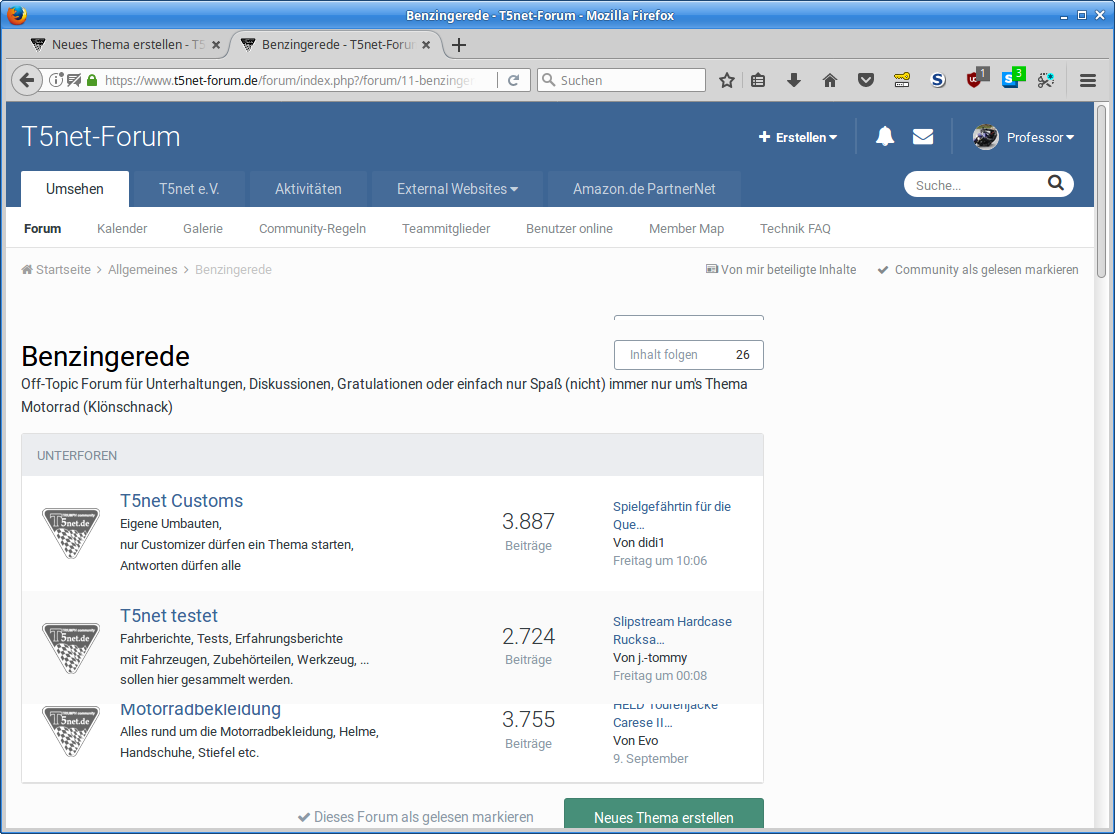The height and width of the screenshot is (834, 1115).
Task: Focus the forum 'Suche...' input field
Action: (x=978, y=185)
